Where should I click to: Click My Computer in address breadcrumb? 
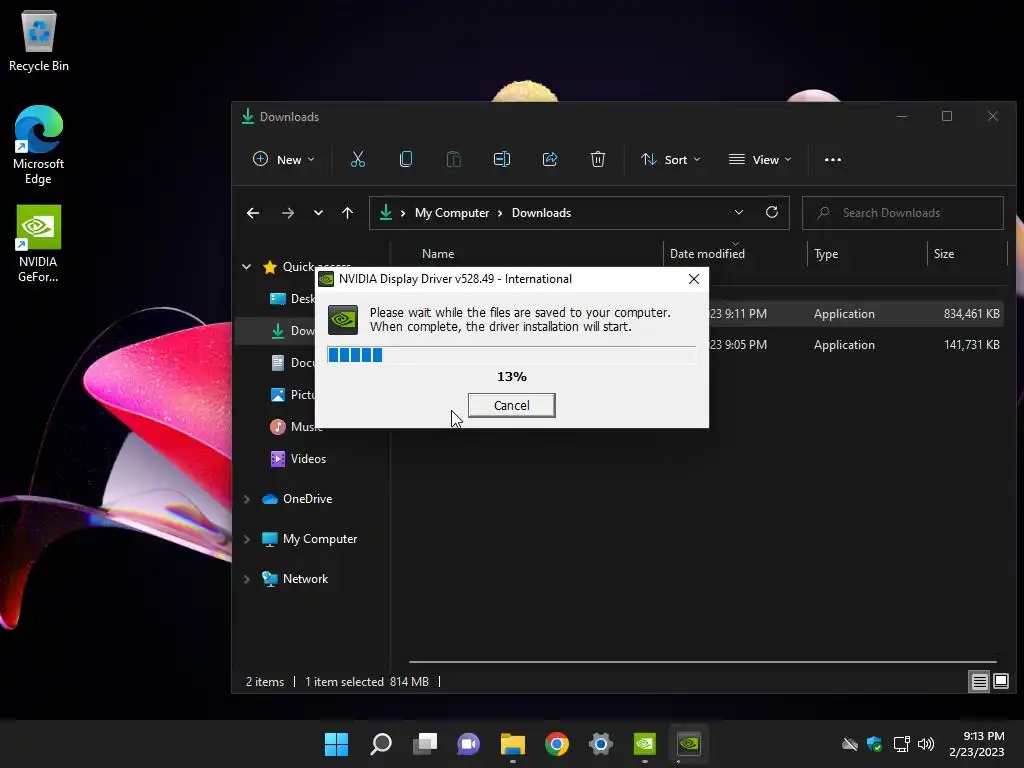pos(452,213)
